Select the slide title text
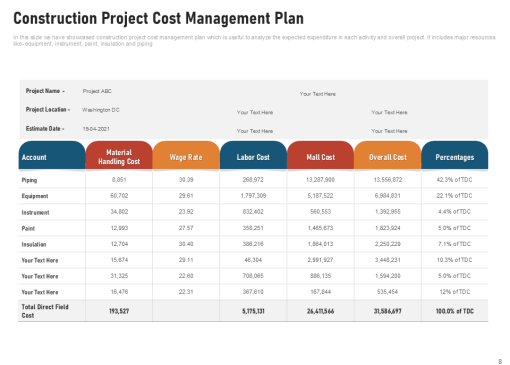 tap(158, 18)
